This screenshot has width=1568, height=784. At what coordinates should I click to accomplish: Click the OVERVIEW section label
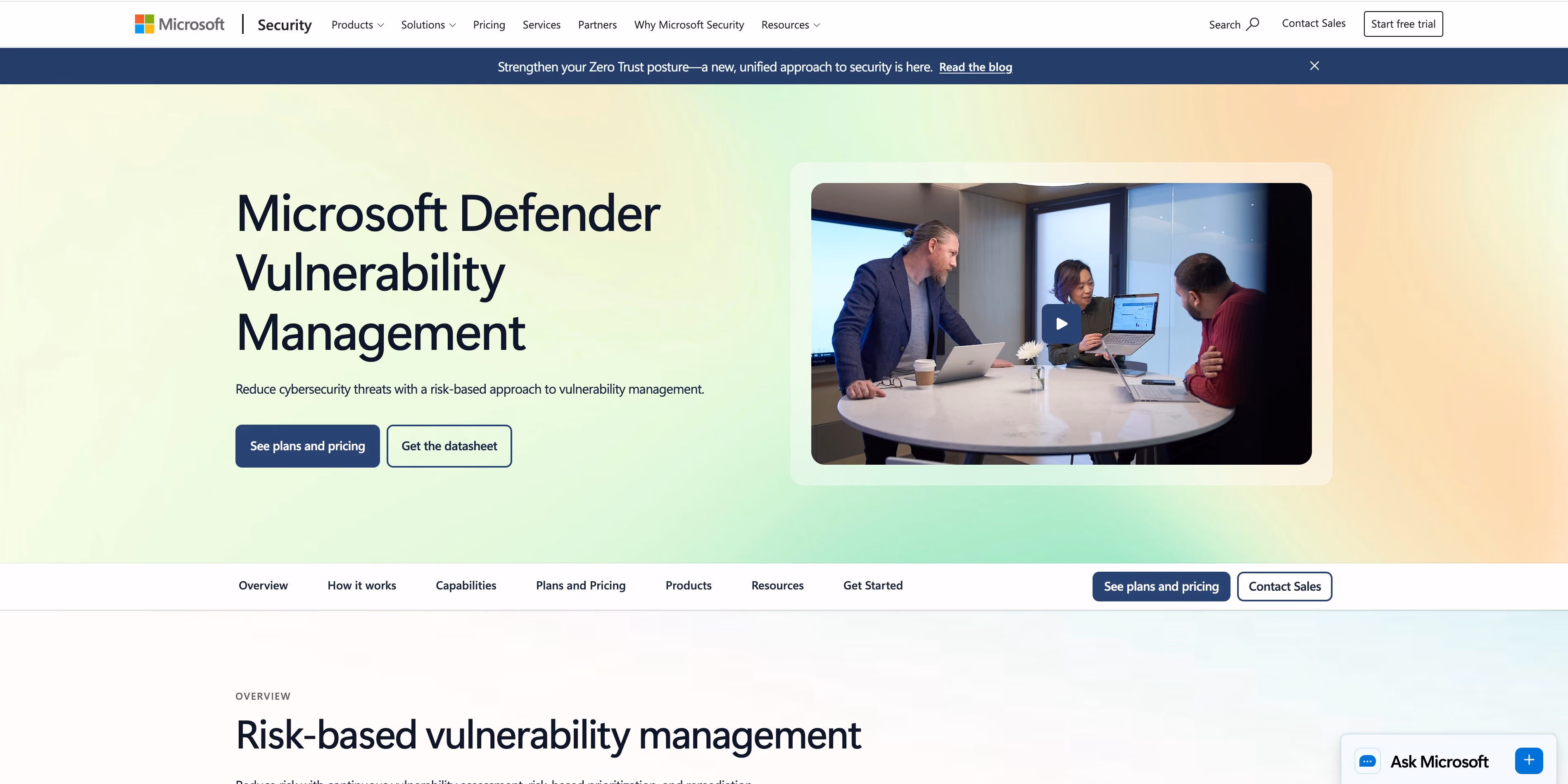263,696
